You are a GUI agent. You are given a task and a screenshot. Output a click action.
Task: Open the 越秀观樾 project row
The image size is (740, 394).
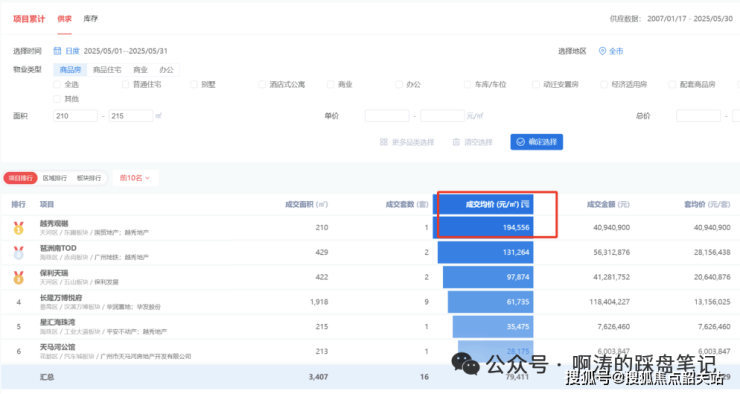(370, 228)
